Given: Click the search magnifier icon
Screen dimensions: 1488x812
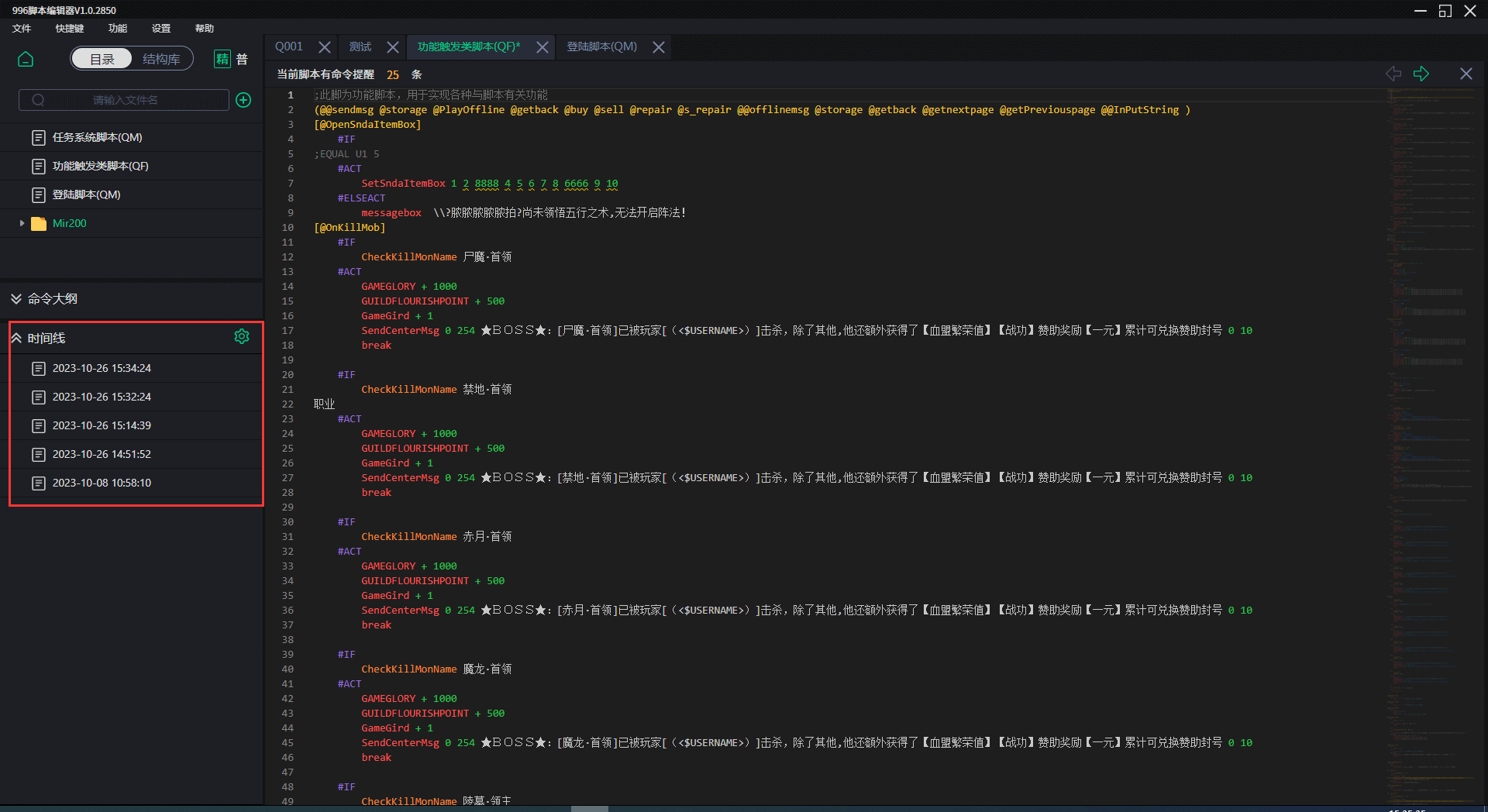Looking at the screenshot, I should click(38, 100).
